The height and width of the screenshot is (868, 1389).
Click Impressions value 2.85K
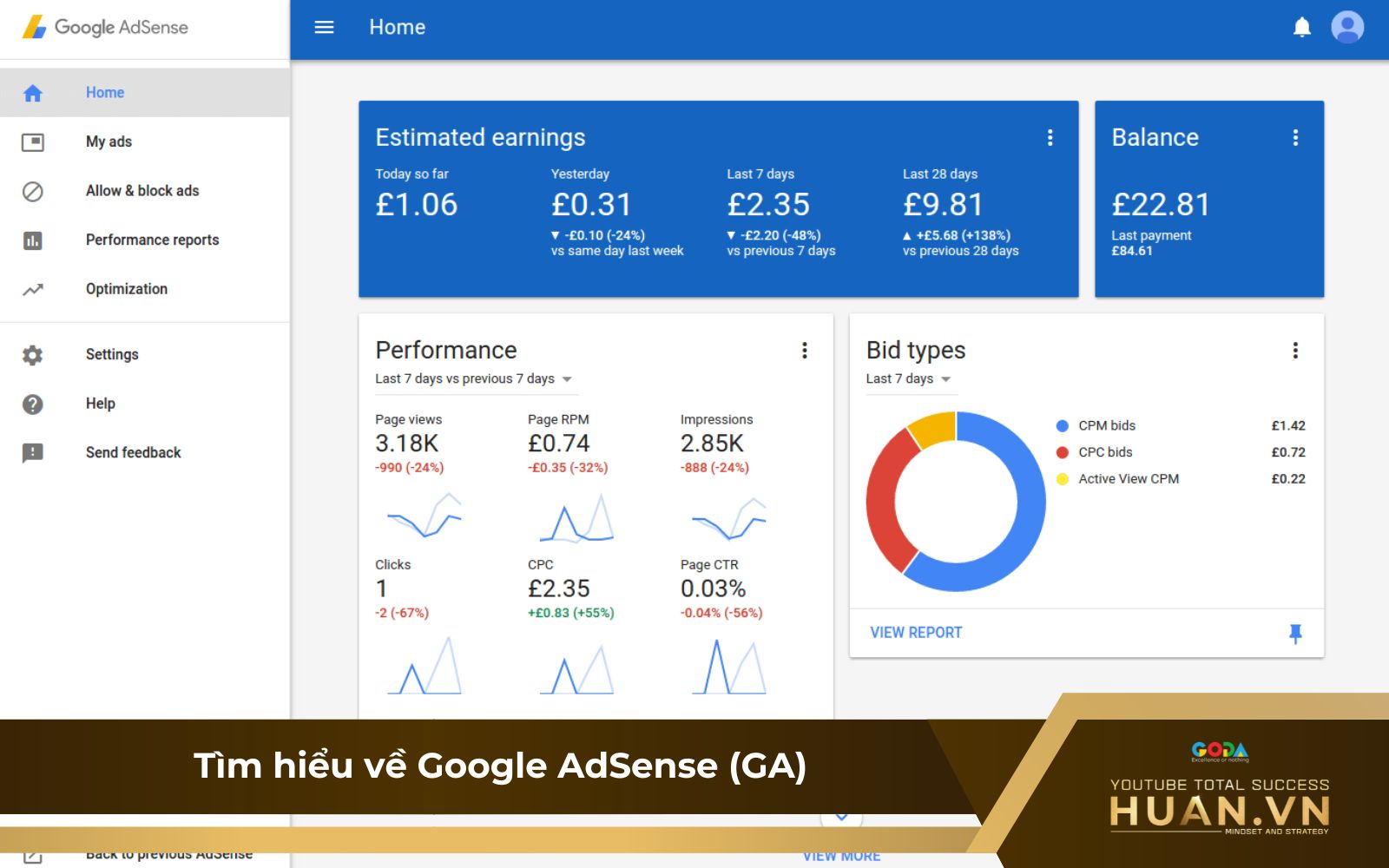coord(712,444)
